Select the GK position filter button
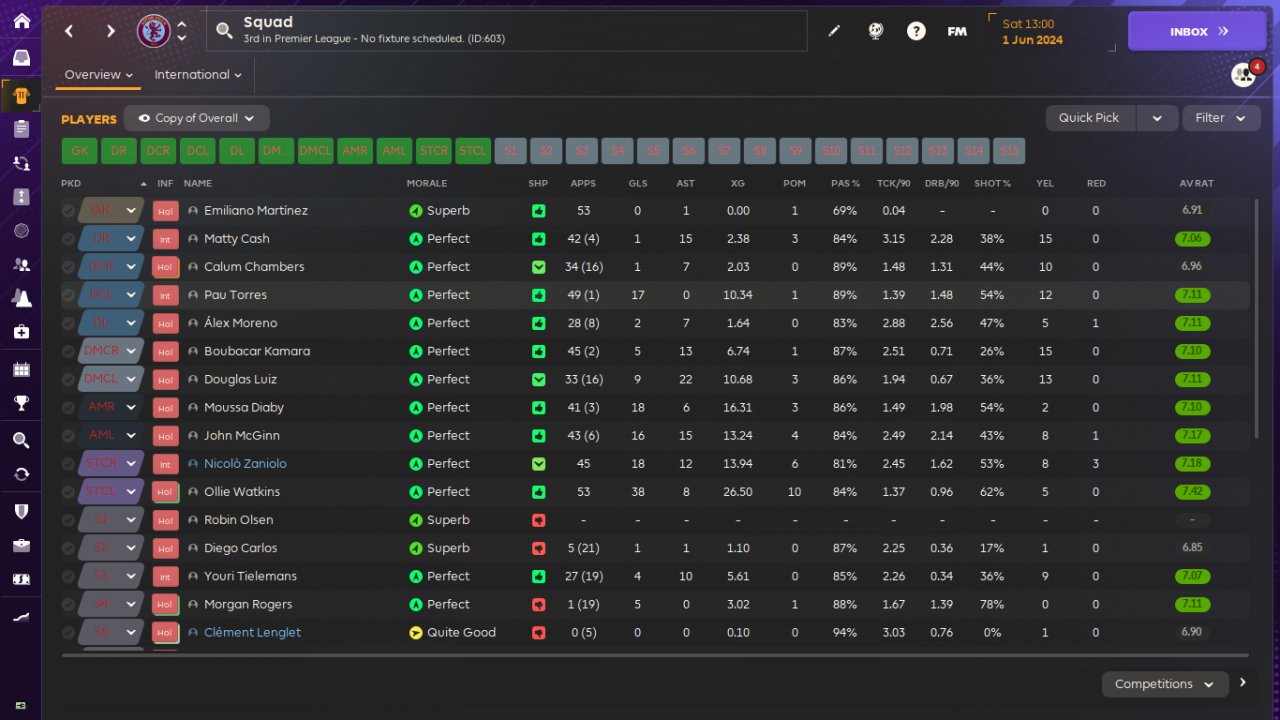The image size is (1280, 720). tap(80, 151)
